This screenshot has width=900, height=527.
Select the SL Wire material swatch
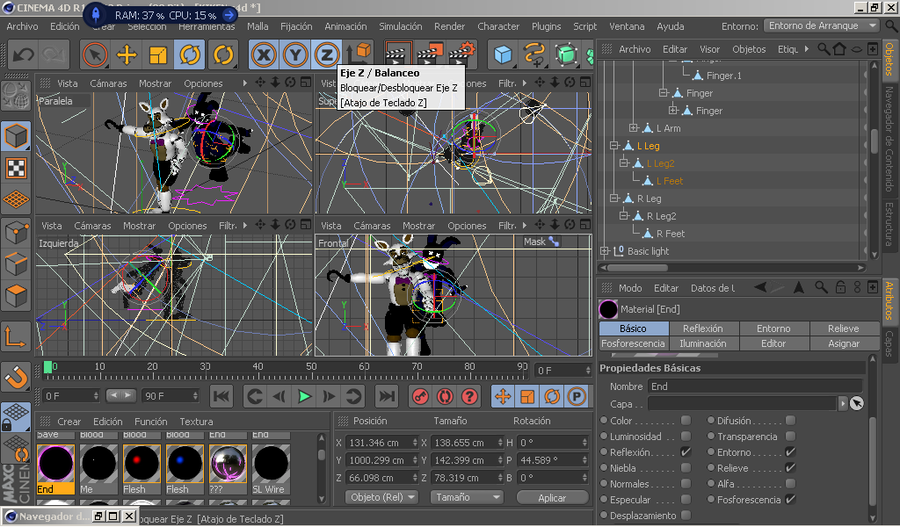[x=270, y=468]
